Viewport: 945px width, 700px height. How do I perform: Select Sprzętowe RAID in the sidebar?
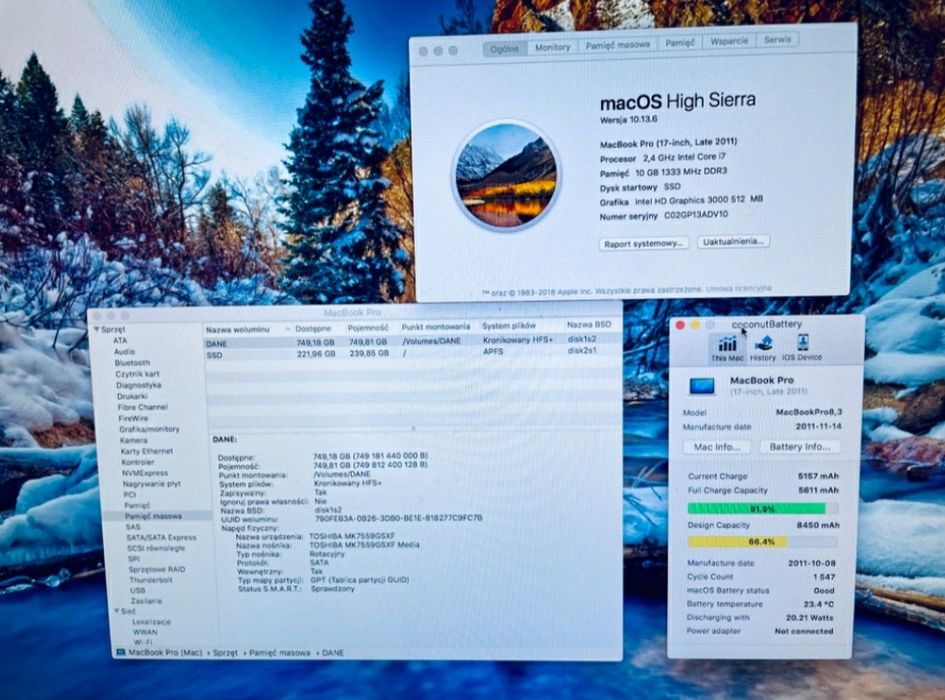(x=157, y=569)
